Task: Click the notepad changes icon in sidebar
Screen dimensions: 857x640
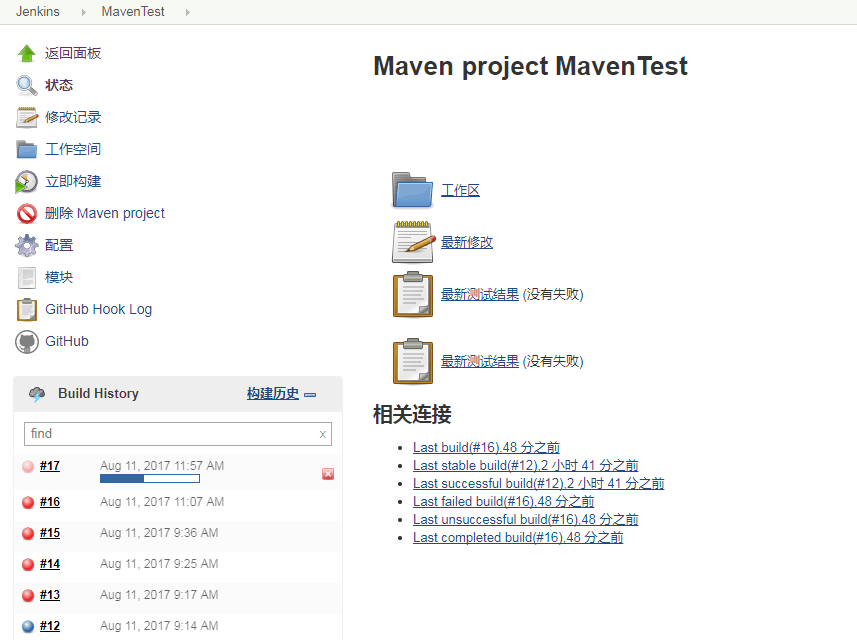Action: pyautogui.click(x=27, y=117)
